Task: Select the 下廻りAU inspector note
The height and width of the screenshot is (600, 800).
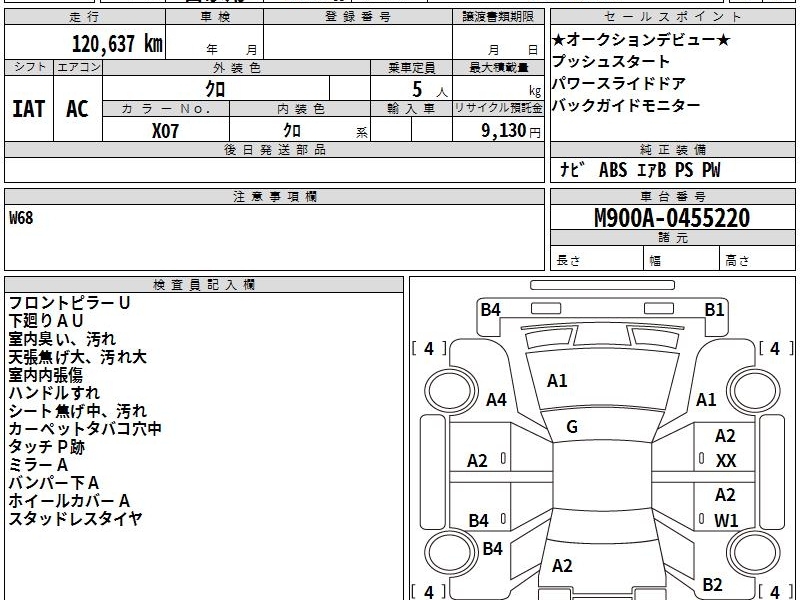Action: pos(46,321)
